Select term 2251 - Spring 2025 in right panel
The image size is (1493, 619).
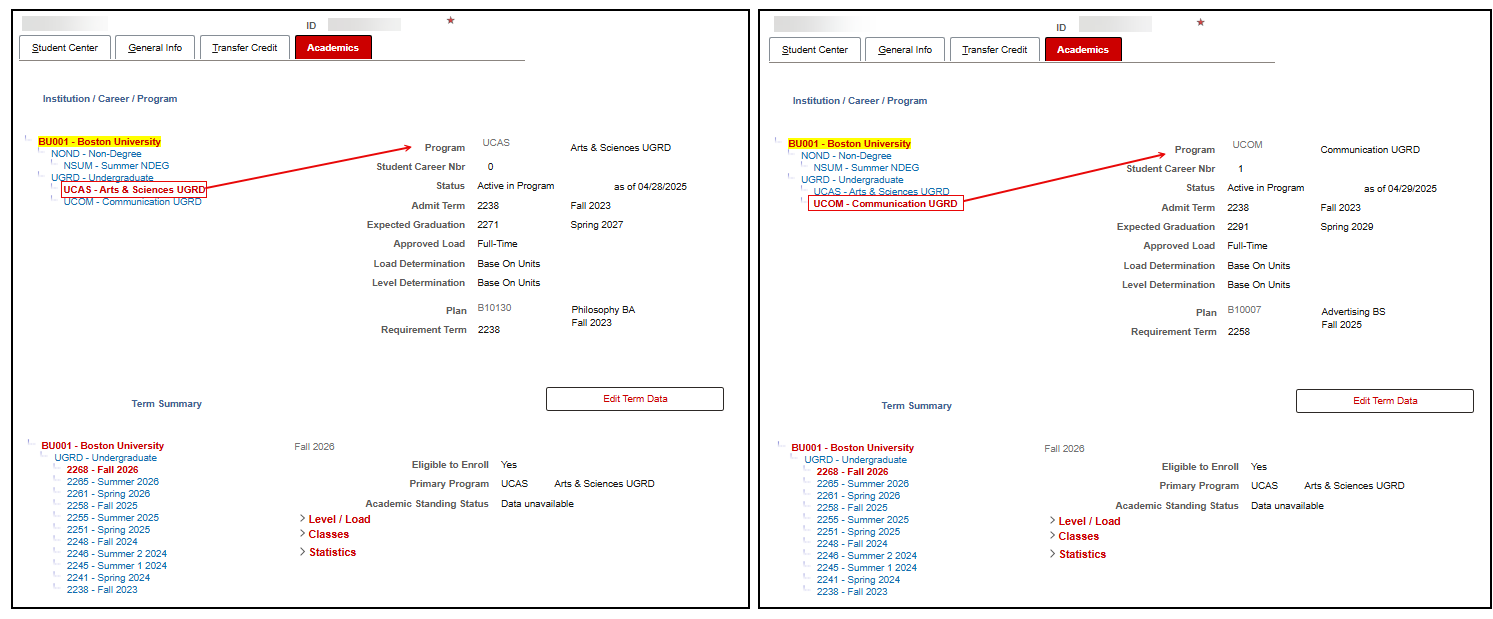(x=858, y=532)
